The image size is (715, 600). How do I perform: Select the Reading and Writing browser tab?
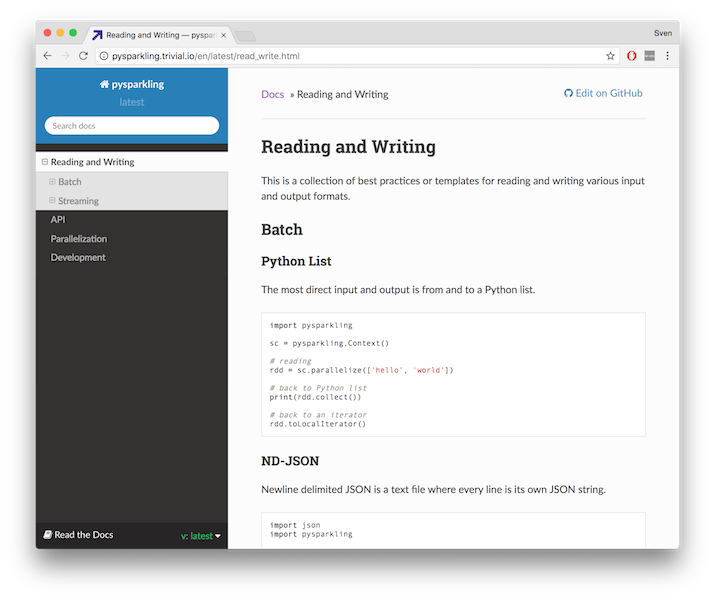(160, 35)
